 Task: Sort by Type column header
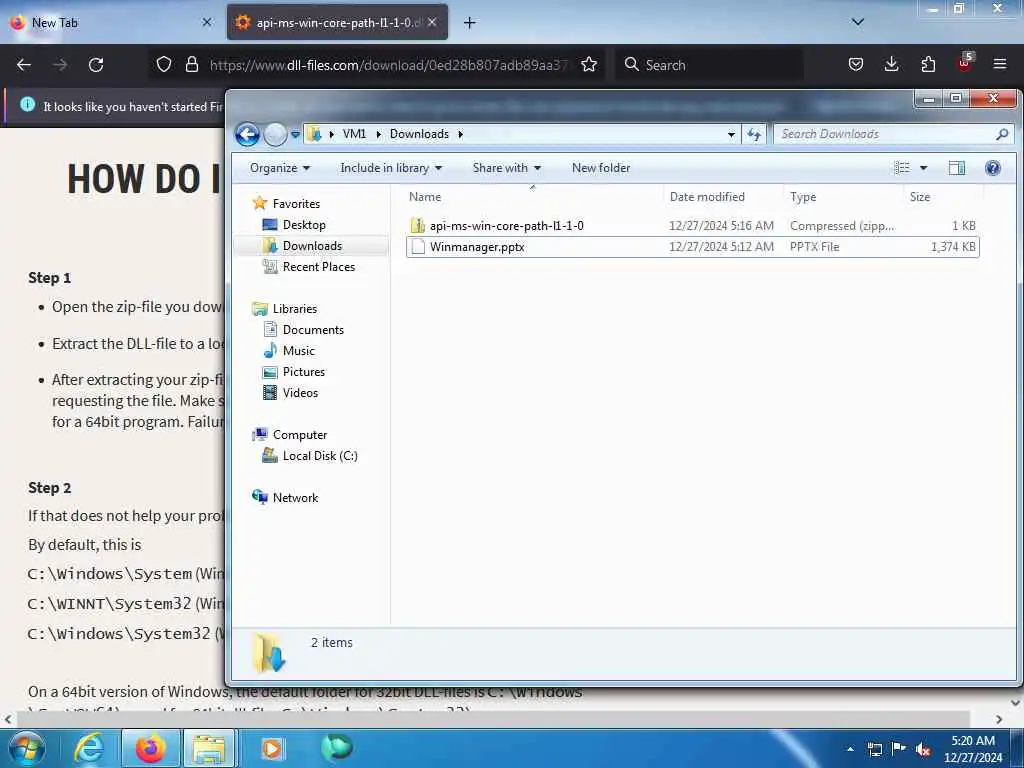pos(843,197)
